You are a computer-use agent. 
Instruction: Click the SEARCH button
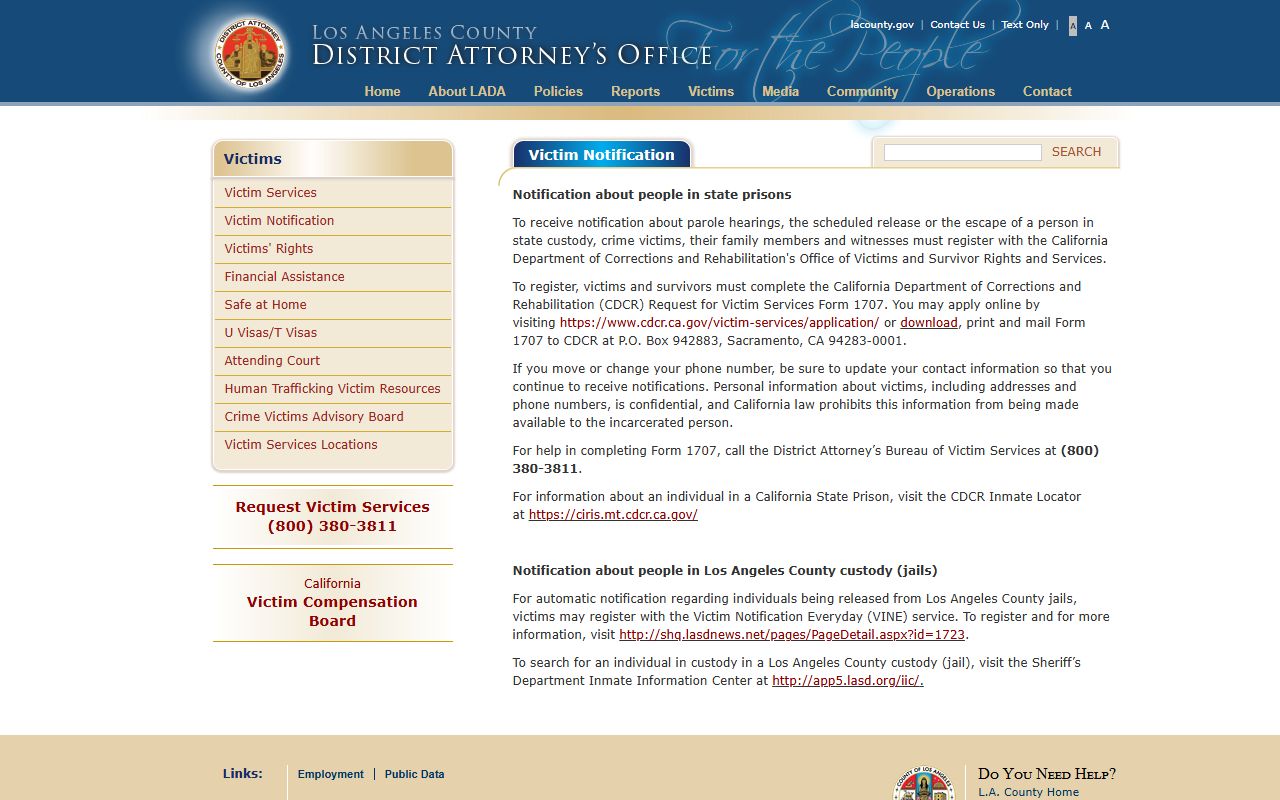tap(1076, 152)
